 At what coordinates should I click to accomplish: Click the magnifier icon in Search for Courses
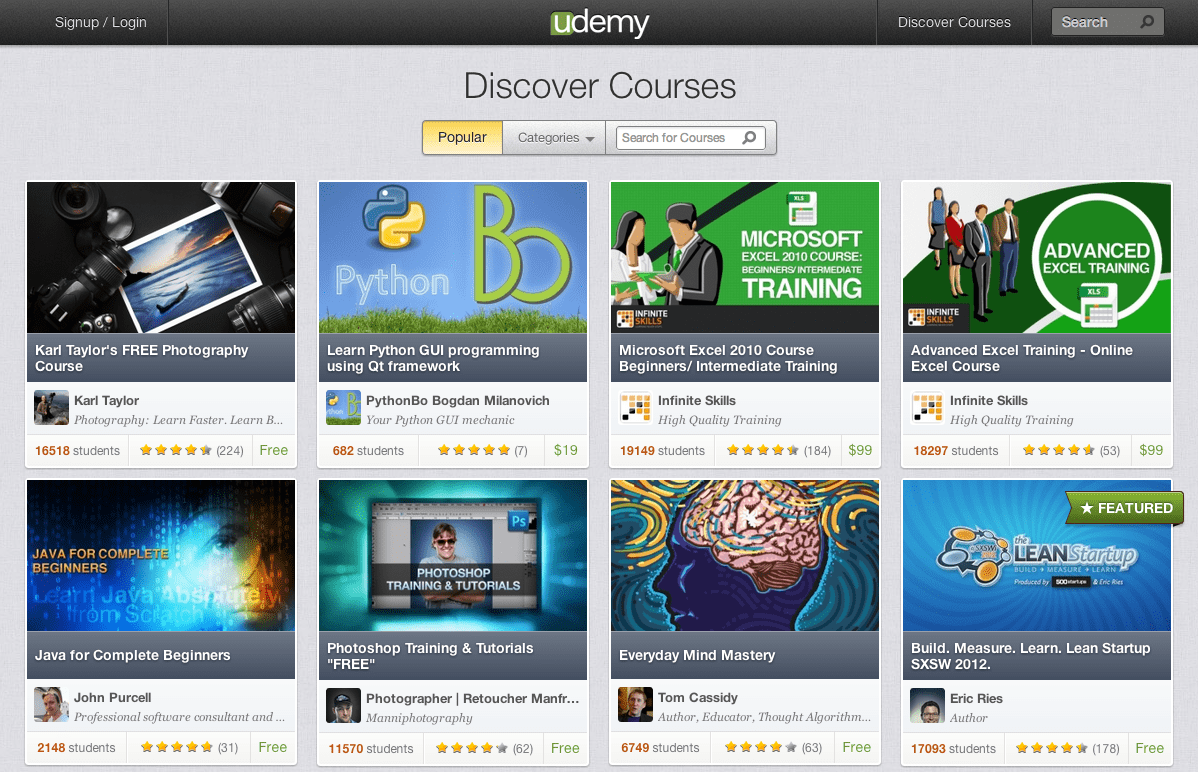click(x=750, y=138)
